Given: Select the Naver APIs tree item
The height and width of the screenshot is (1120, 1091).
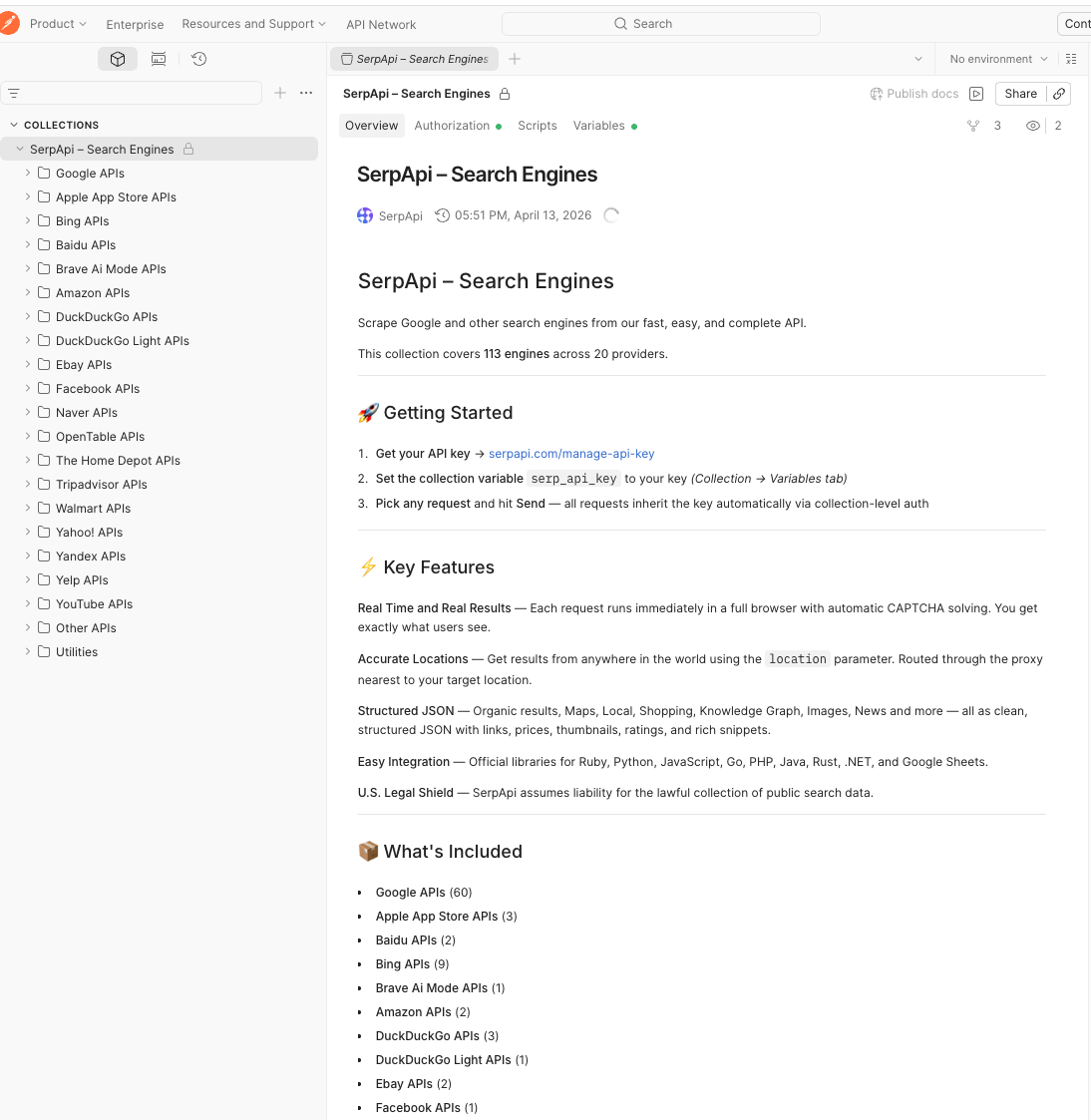Looking at the screenshot, I should 159,412.
